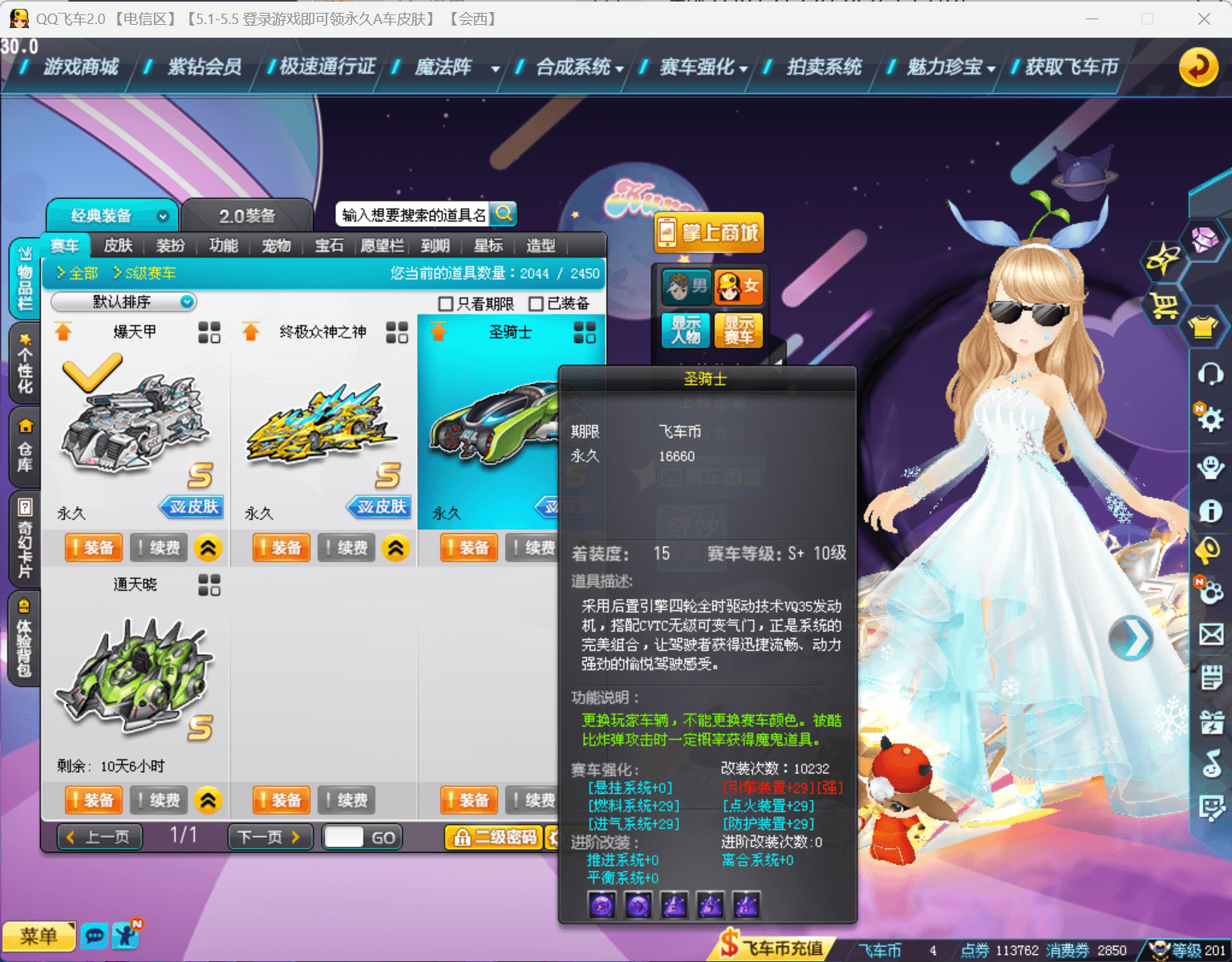Click upgrade arrow icon above 爆天甲
This screenshot has width=1232, height=962.
tap(63, 331)
